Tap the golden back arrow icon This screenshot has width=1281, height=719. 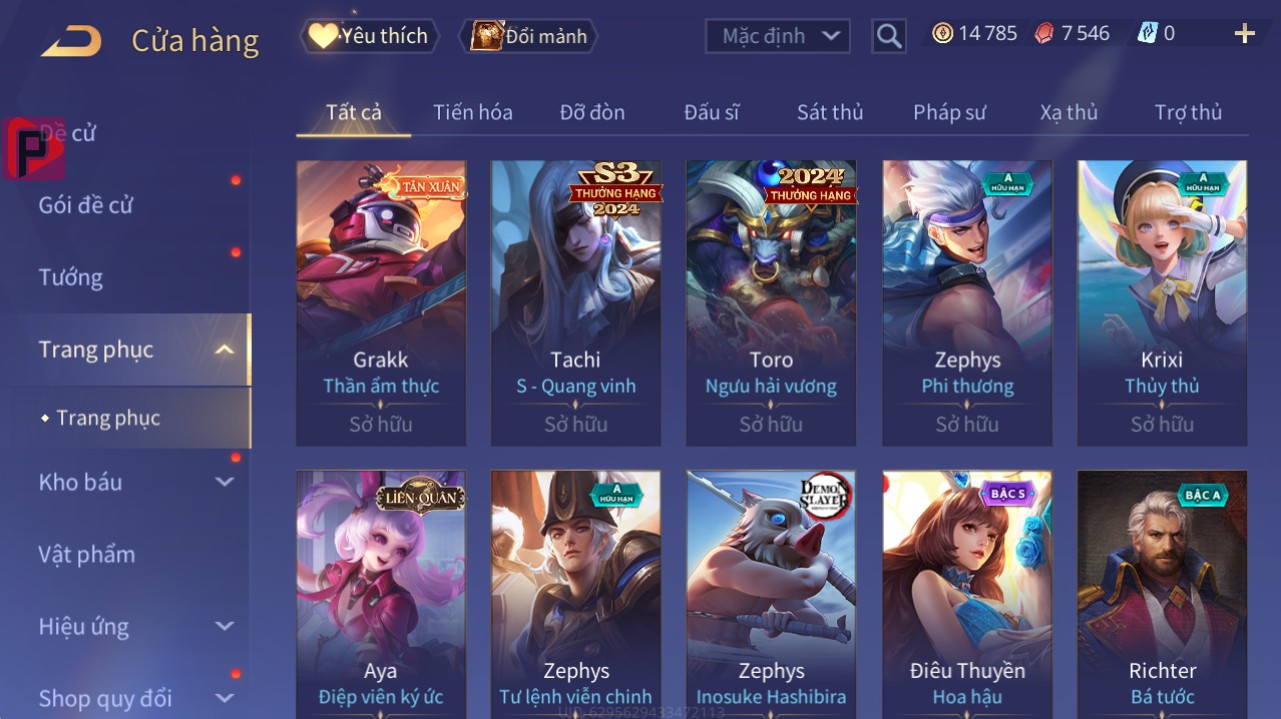click(x=71, y=41)
